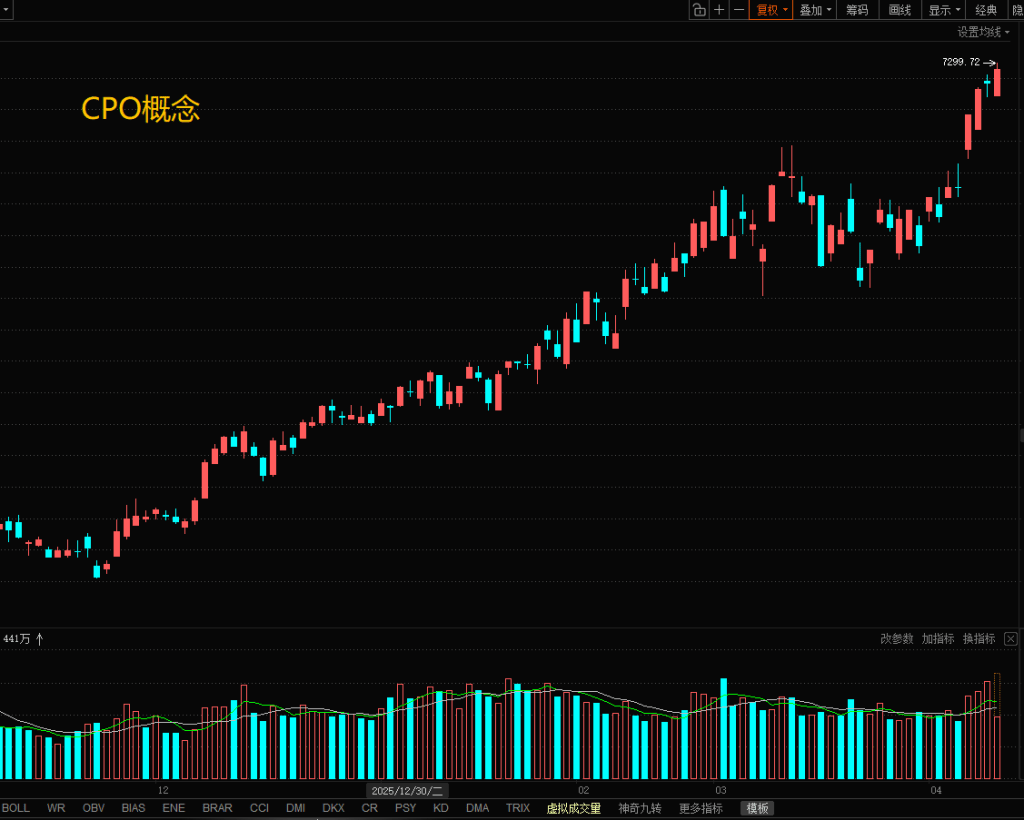Click 改参数 to modify indicator parameters
Screen dimensions: 1024x820
[x=897, y=639]
